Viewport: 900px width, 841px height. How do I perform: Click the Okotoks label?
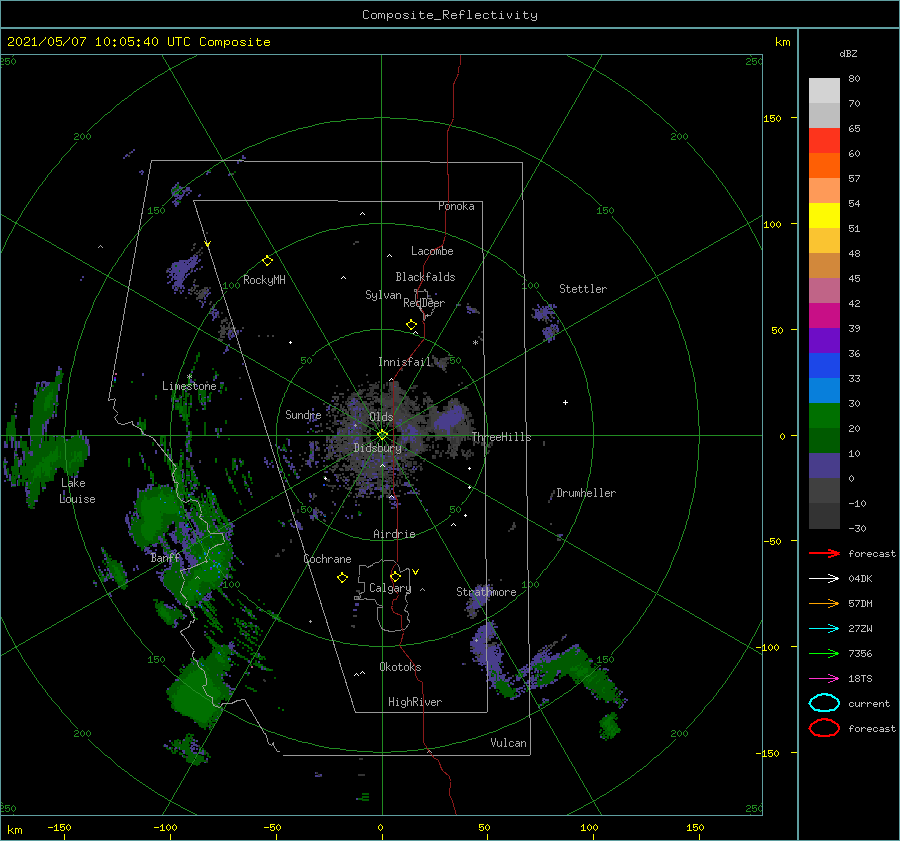coord(401,667)
